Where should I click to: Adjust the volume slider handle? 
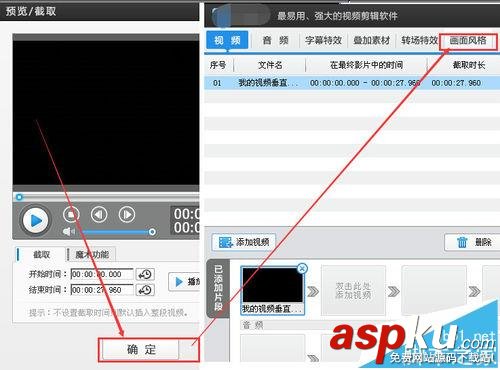(x=152, y=232)
